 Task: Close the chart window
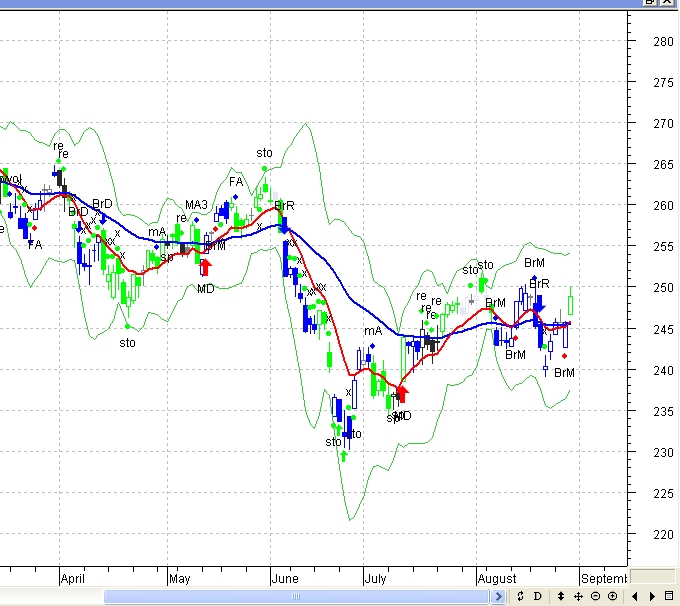(669, 3)
